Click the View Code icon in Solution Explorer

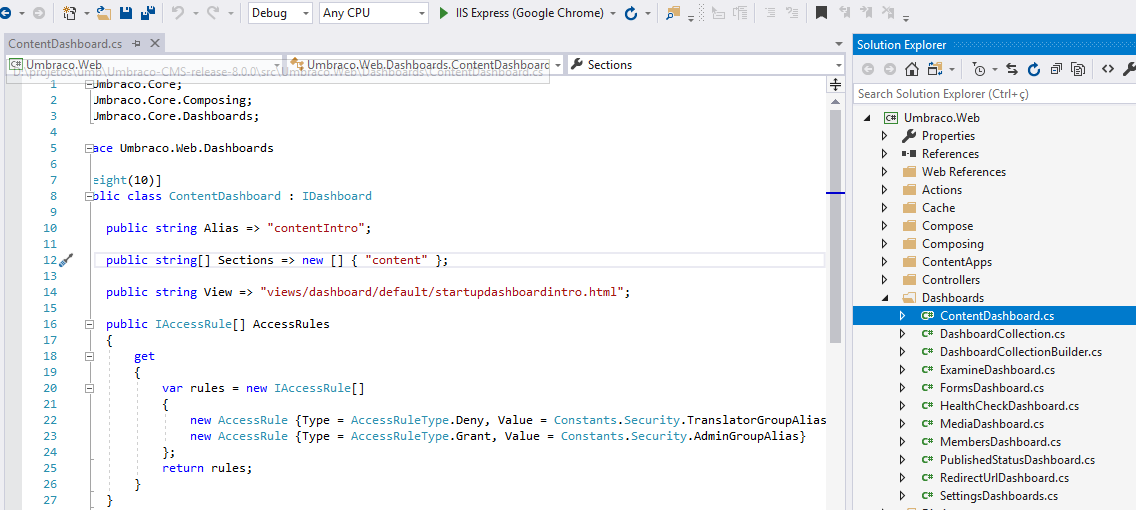(1107, 70)
